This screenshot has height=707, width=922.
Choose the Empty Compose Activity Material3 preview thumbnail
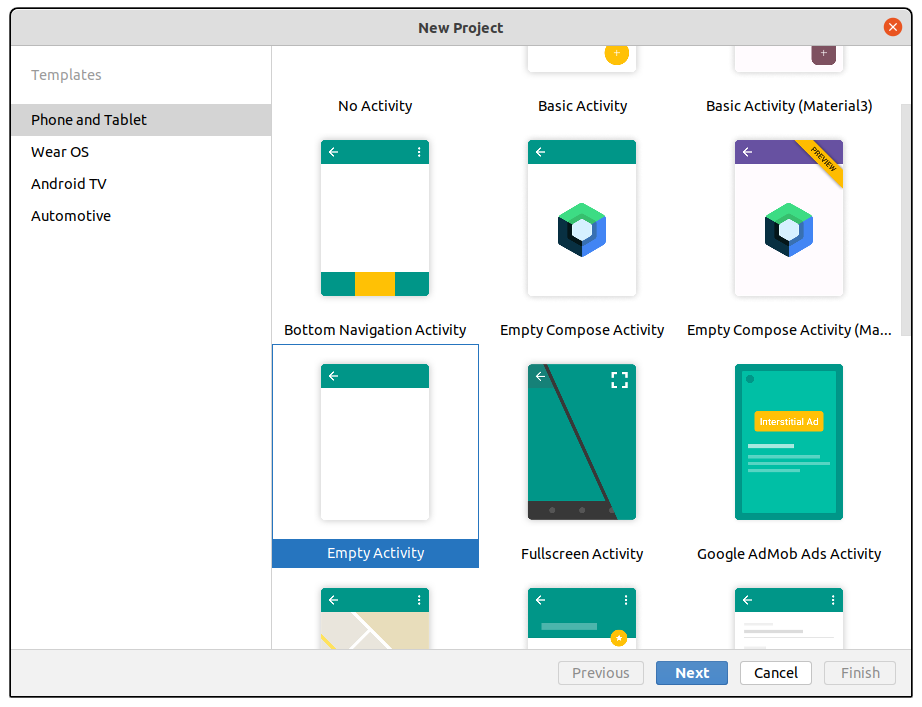(789, 218)
